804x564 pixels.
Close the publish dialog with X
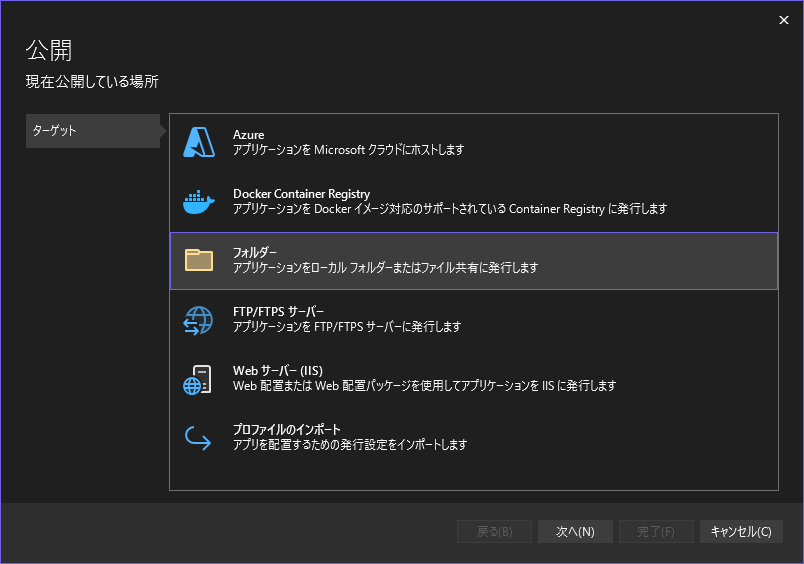click(784, 20)
